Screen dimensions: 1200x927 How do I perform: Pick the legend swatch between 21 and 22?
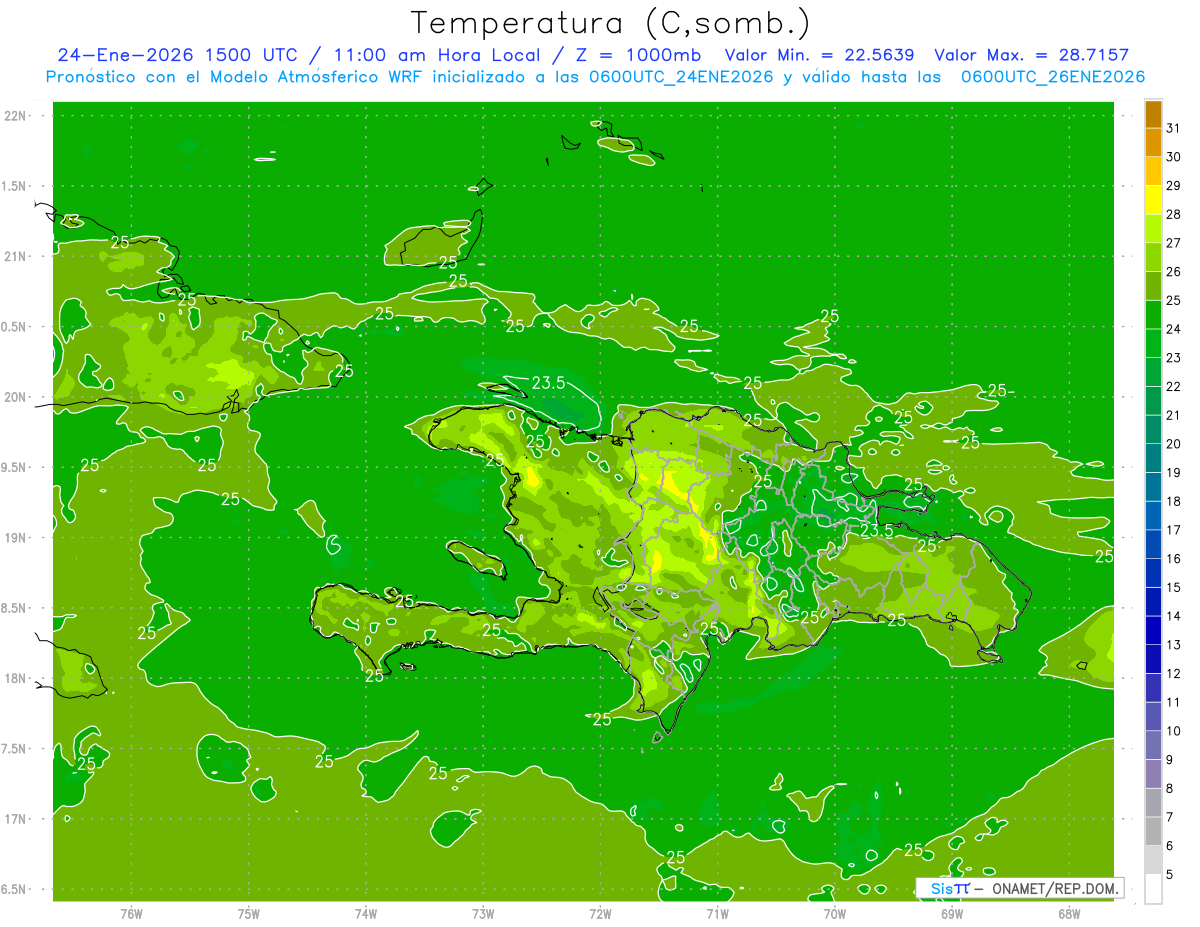click(1153, 401)
